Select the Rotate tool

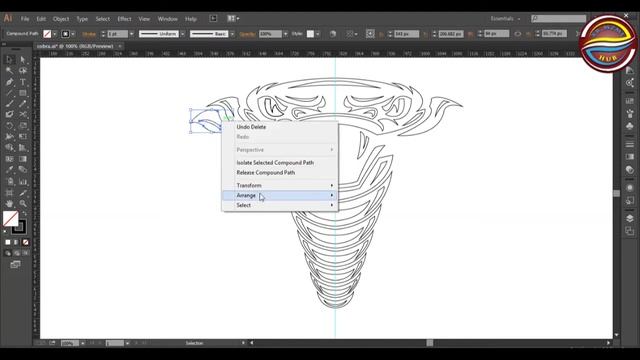(9, 126)
